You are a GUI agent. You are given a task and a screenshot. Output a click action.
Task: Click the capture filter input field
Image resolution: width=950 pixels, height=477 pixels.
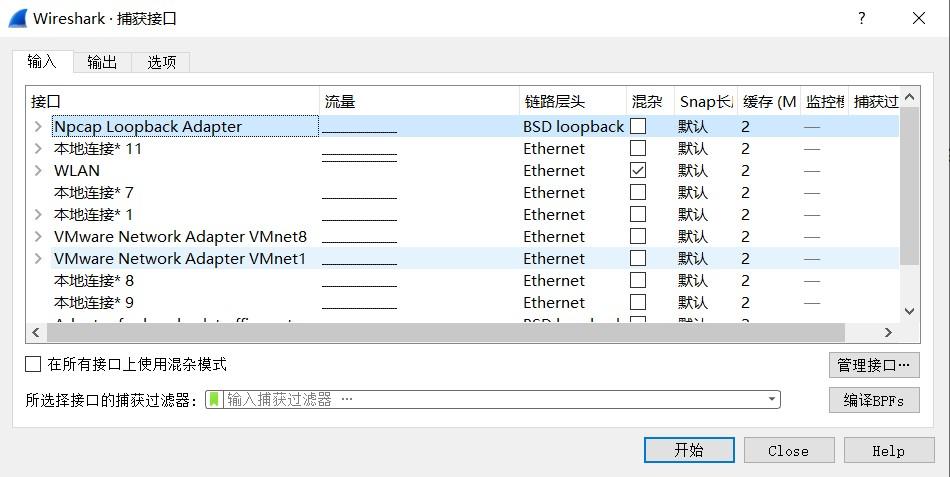[x=490, y=399]
